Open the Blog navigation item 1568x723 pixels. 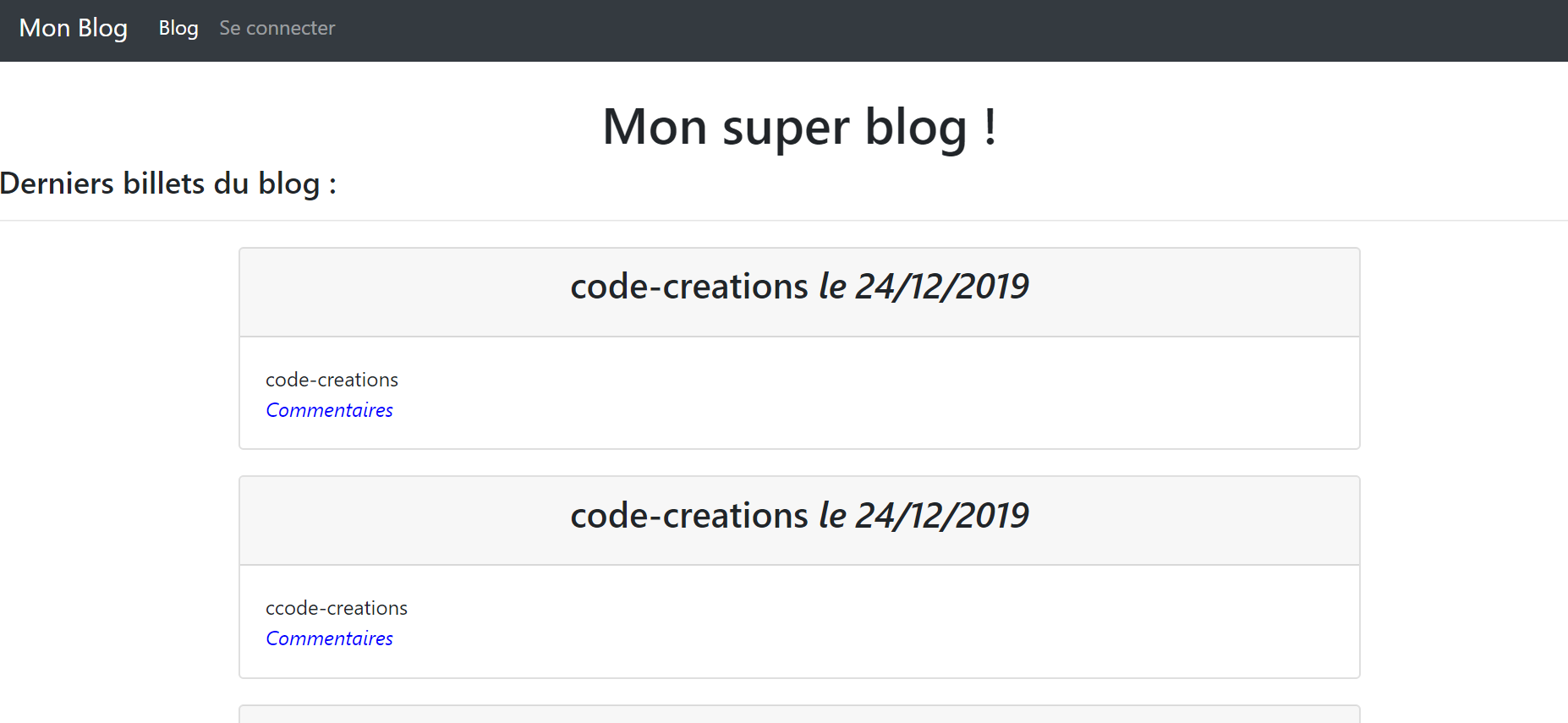[178, 28]
